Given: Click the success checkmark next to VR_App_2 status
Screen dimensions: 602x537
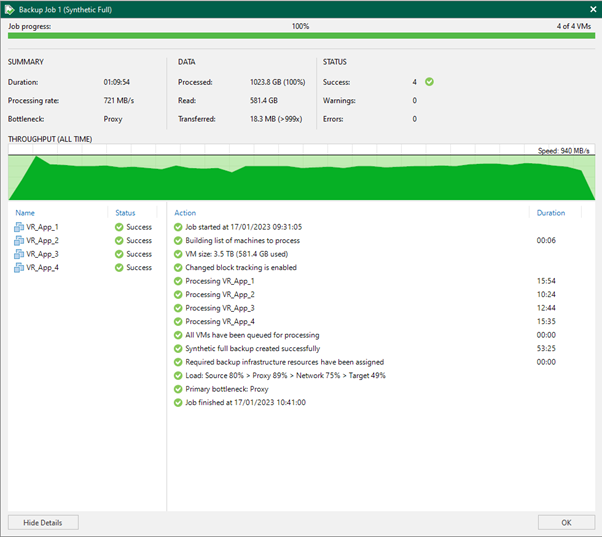Looking at the screenshot, I should [119, 240].
